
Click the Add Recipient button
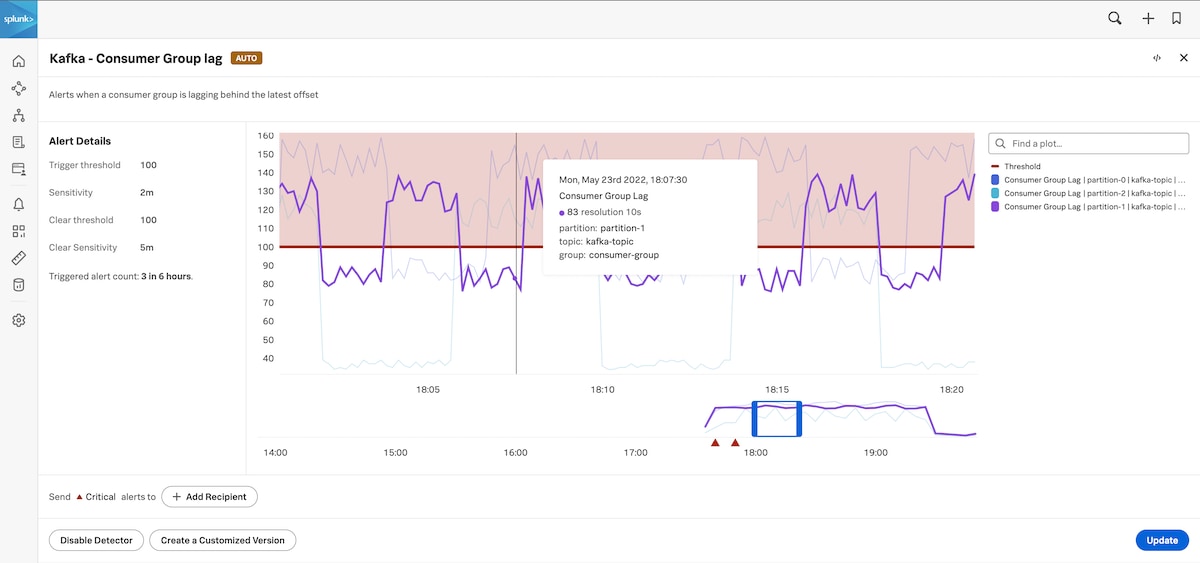[210, 496]
